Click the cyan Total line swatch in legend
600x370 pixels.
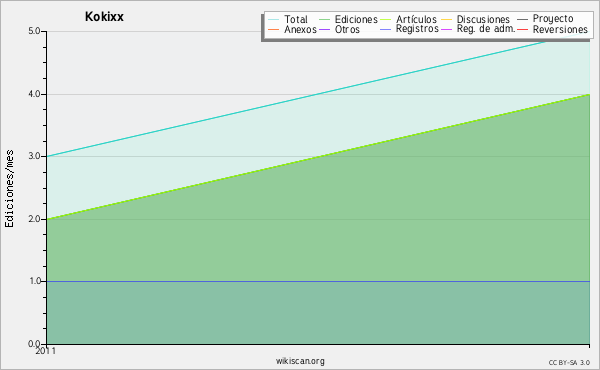tap(274, 20)
